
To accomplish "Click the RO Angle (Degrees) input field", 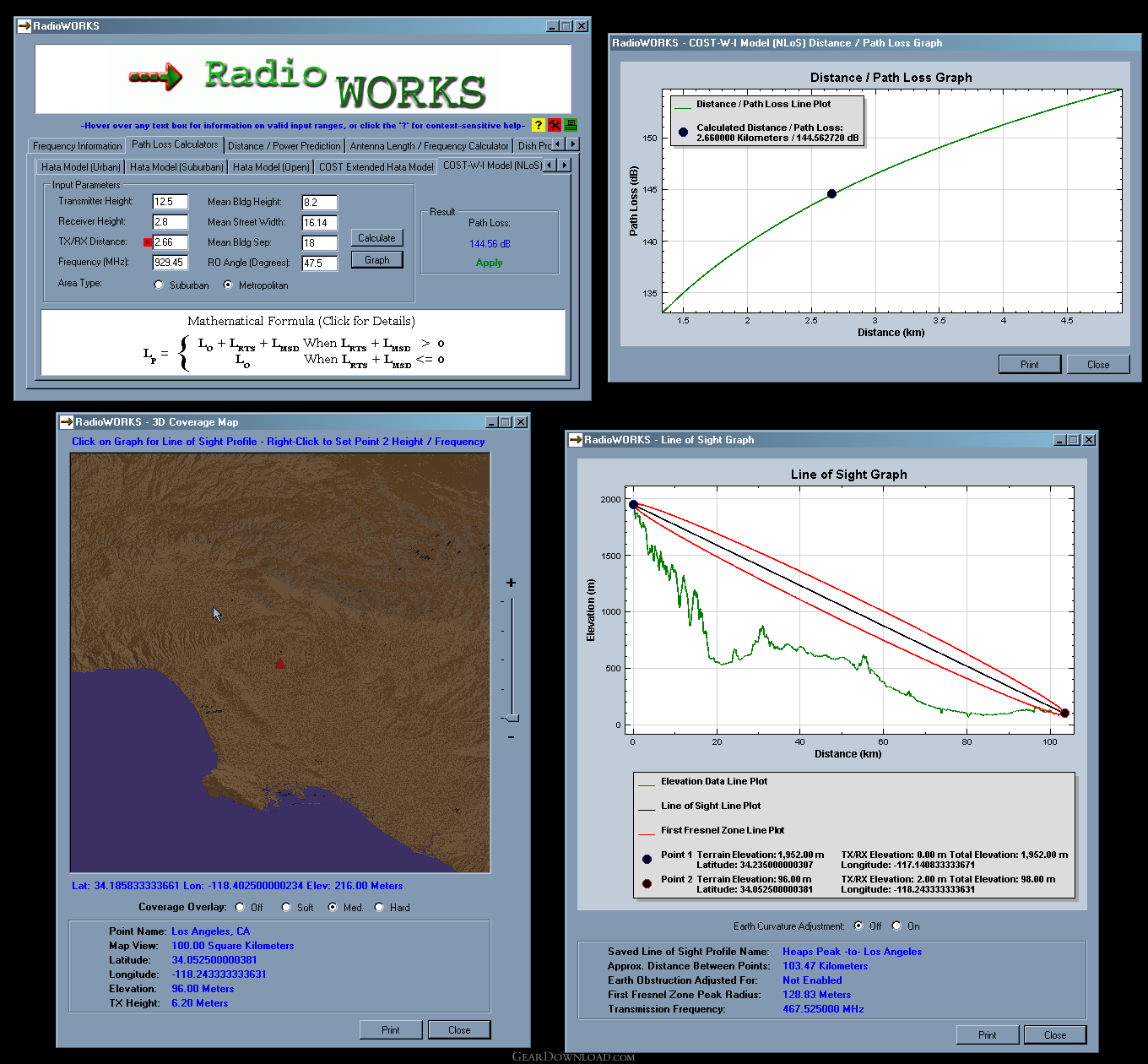I will pyautogui.click(x=319, y=263).
